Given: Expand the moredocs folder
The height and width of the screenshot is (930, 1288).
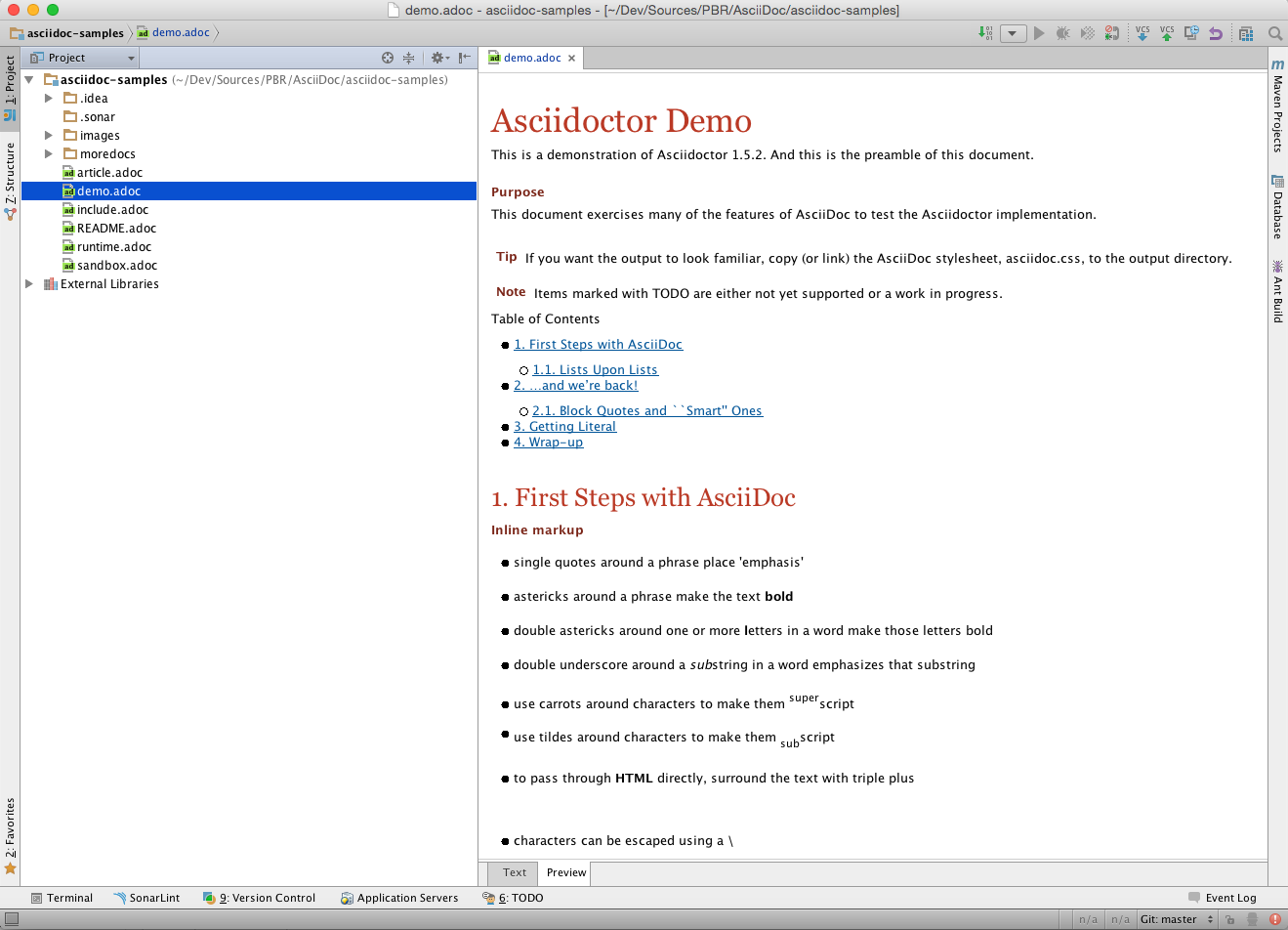Looking at the screenshot, I should click(48, 154).
